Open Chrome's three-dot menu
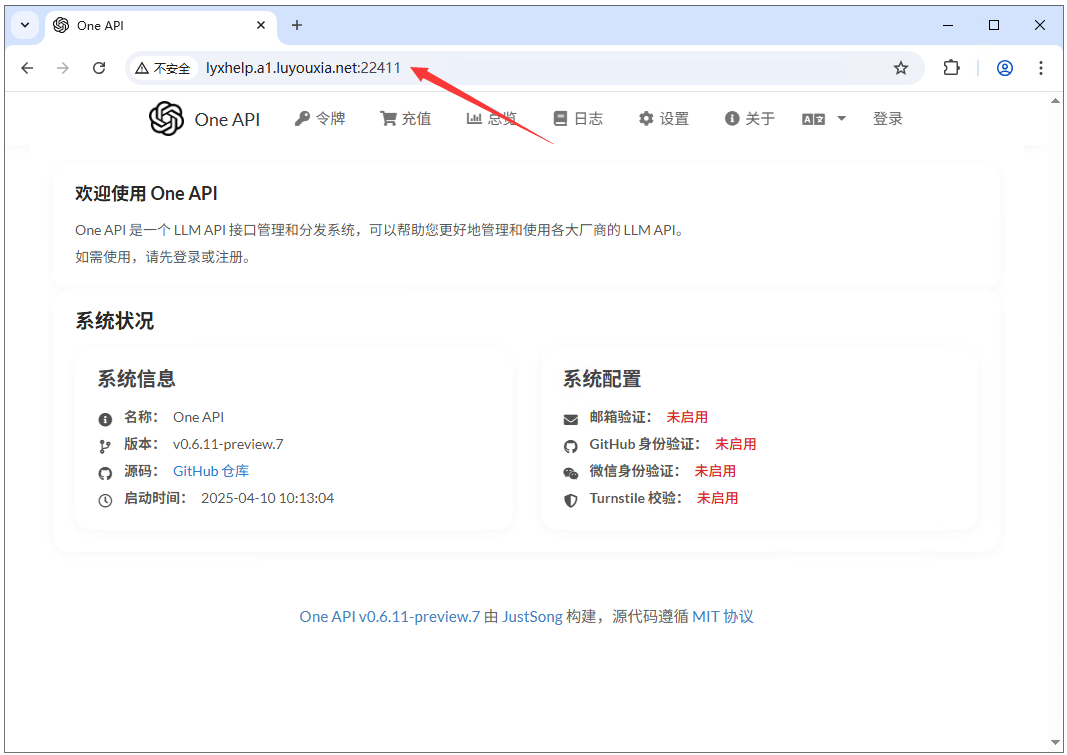1067x755 pixels. coord(1040,68)
